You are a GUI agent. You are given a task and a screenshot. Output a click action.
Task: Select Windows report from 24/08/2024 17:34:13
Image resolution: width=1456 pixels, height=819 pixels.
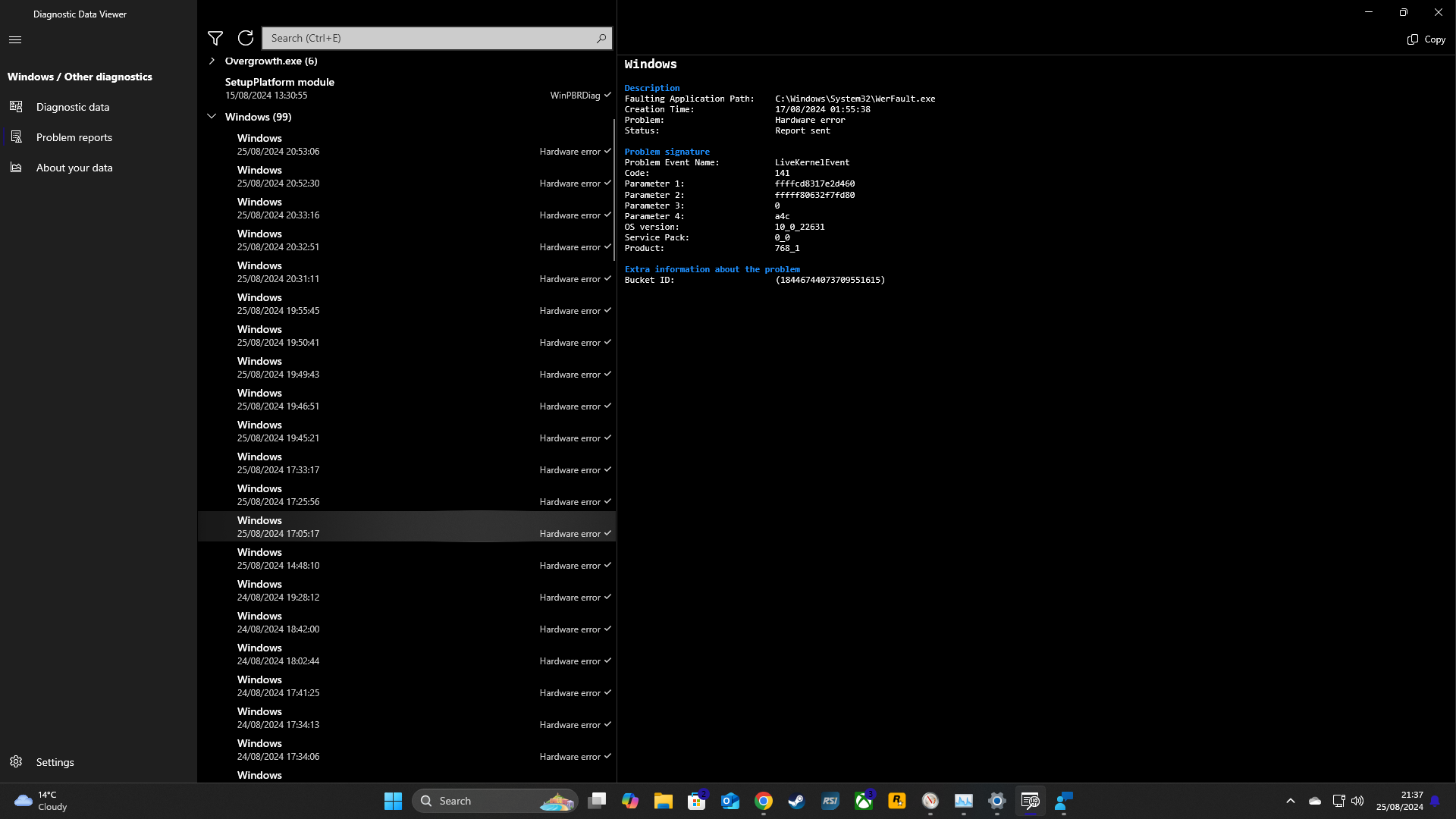click(406, 717)
